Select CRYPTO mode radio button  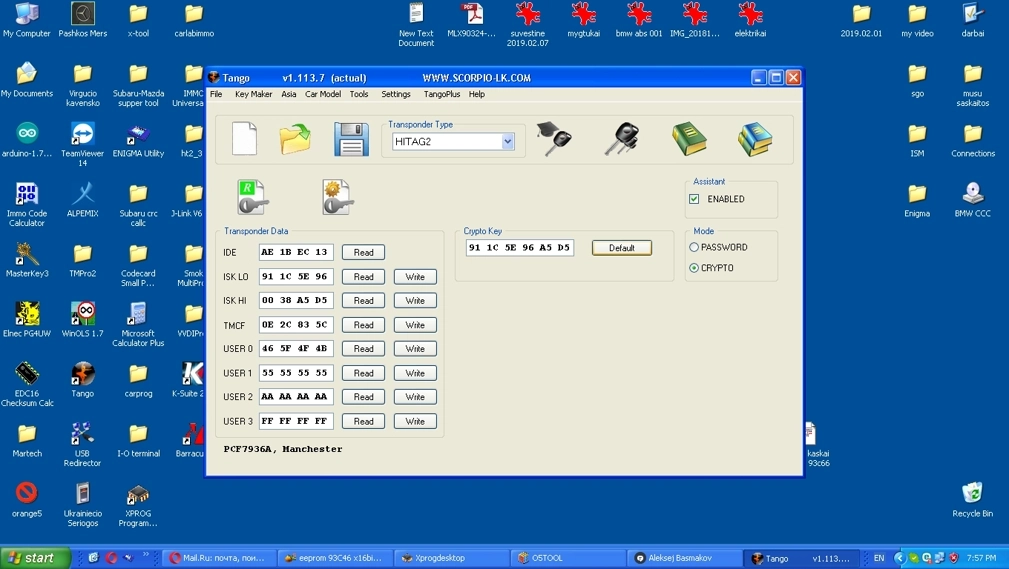tap(694, 268)
